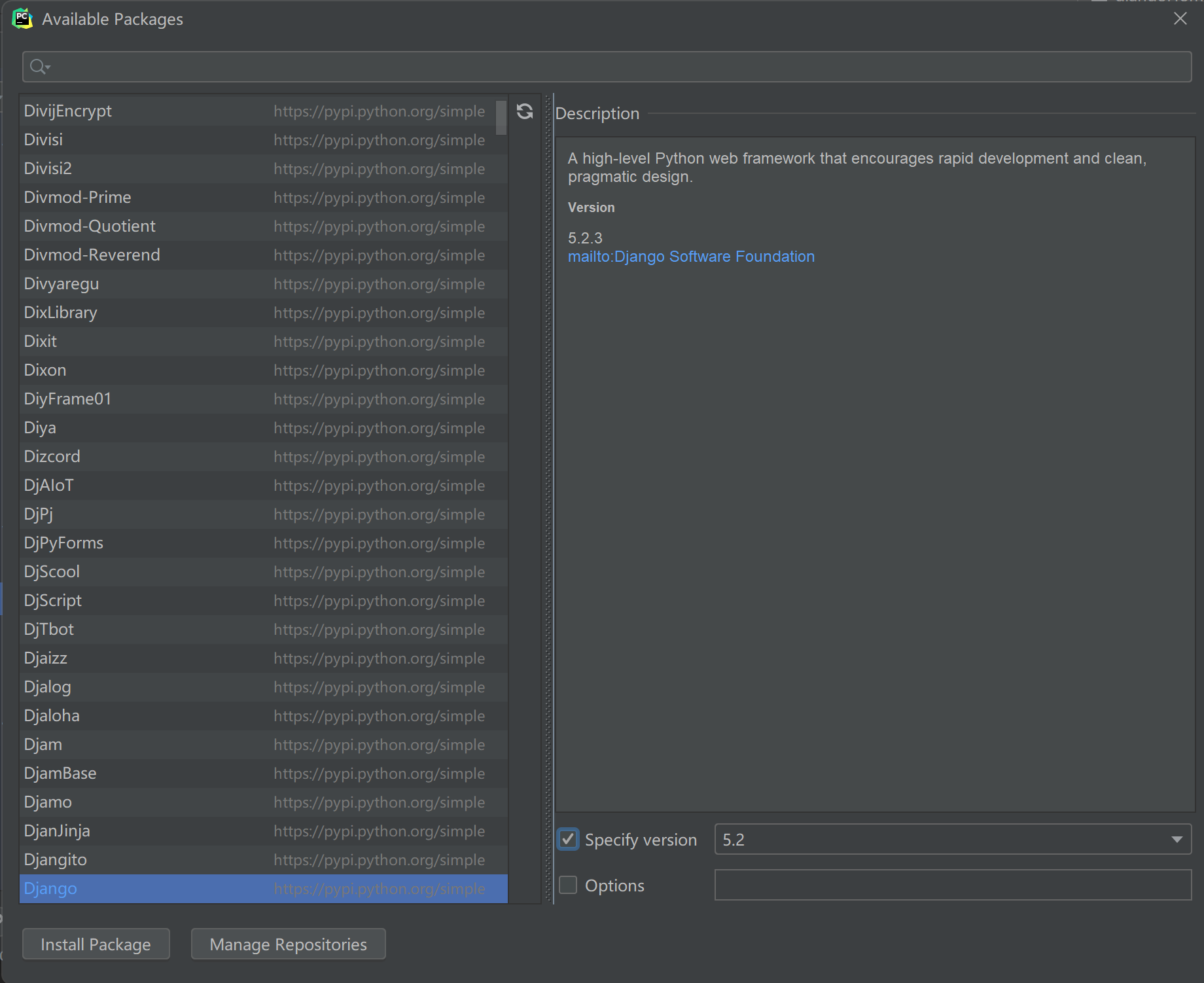Enable the Options checkbox

click(x=568, y=885)
